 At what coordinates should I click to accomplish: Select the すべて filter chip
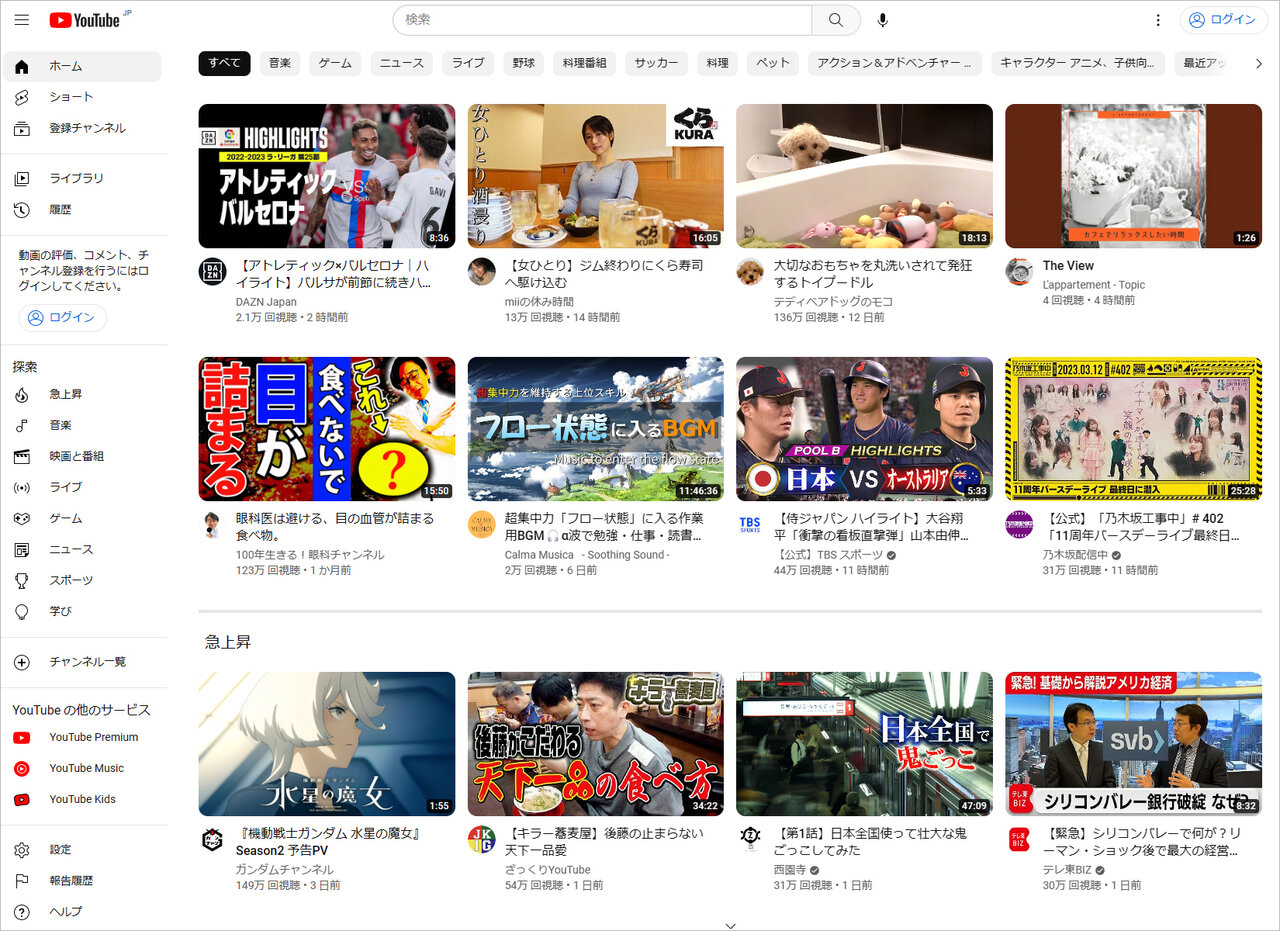[x=224, y=63]
